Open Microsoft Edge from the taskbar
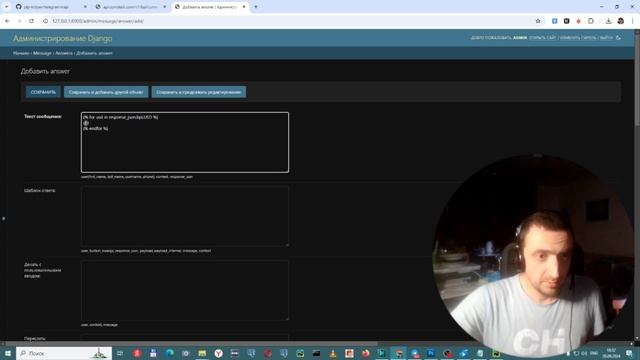 pos(169,353)
